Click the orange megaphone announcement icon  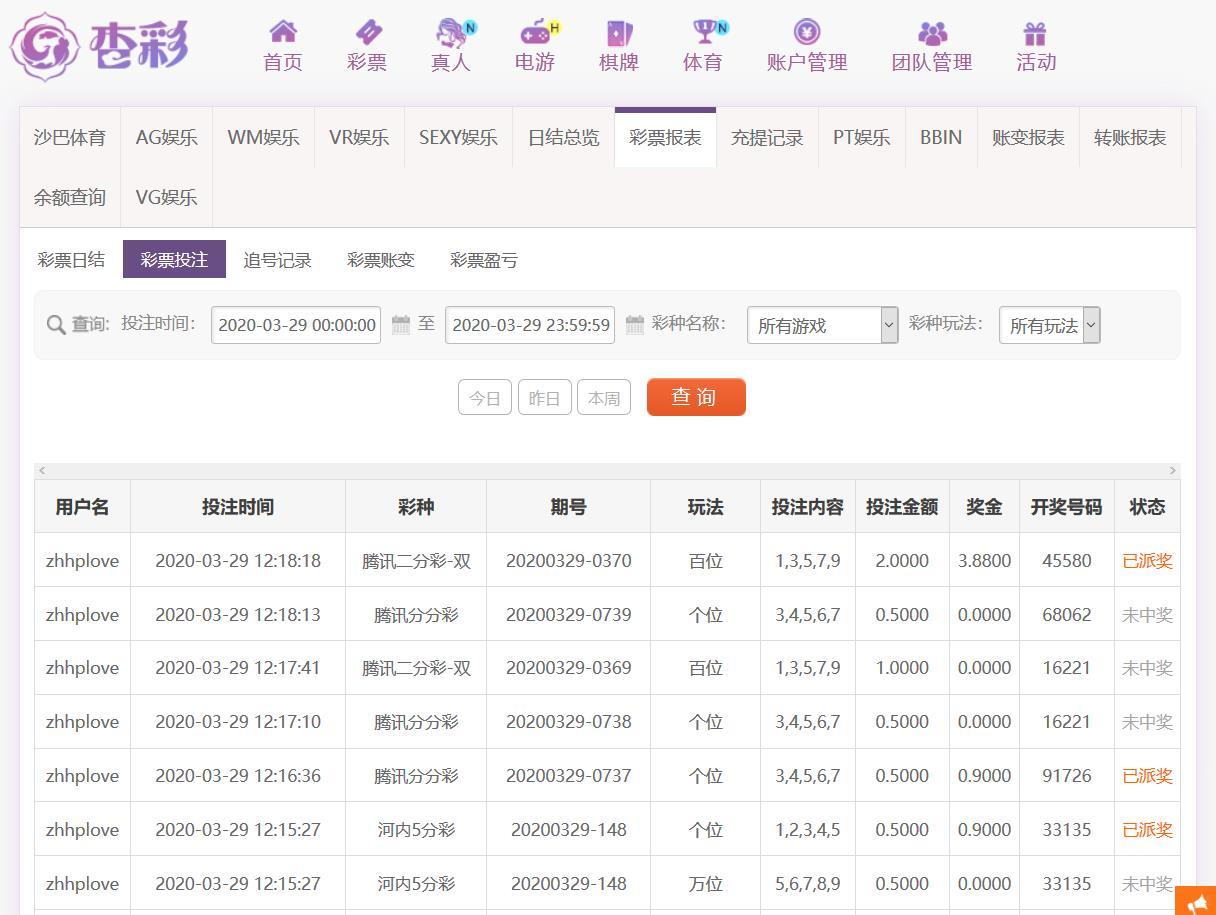click(1196, 900)
